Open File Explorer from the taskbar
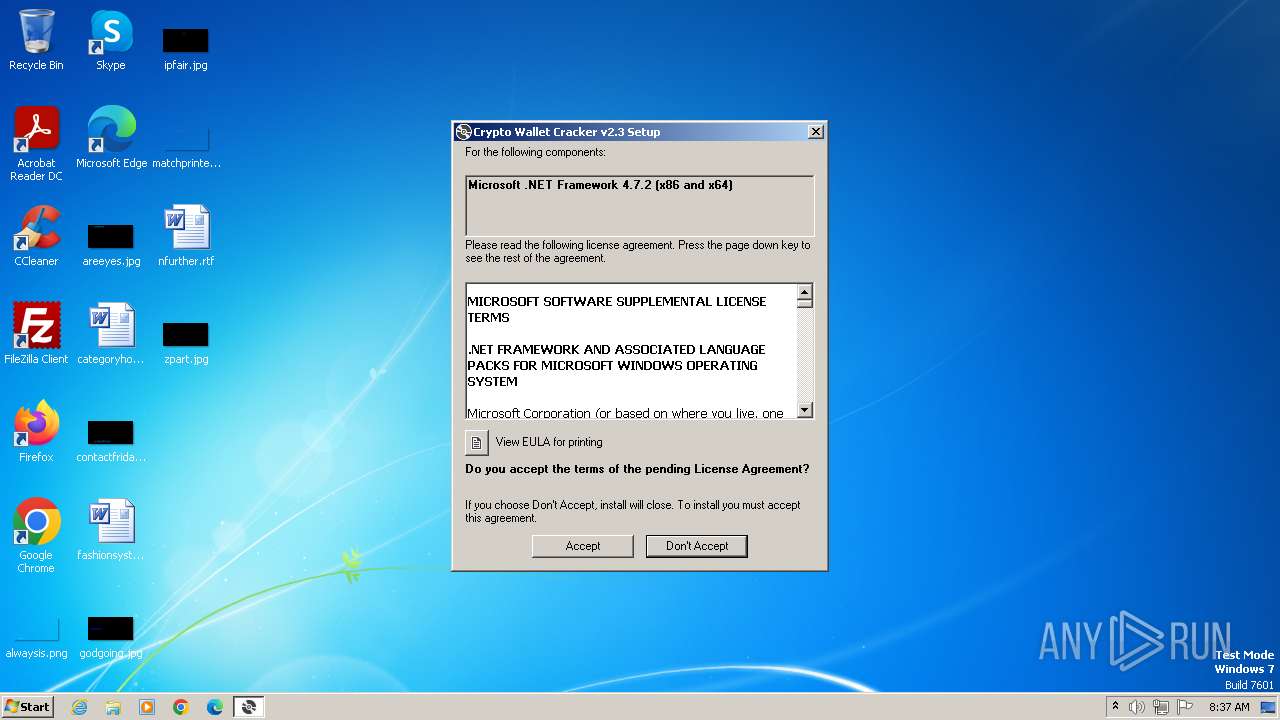Viewport: 1280px width, 720px height. click(113, 707)
